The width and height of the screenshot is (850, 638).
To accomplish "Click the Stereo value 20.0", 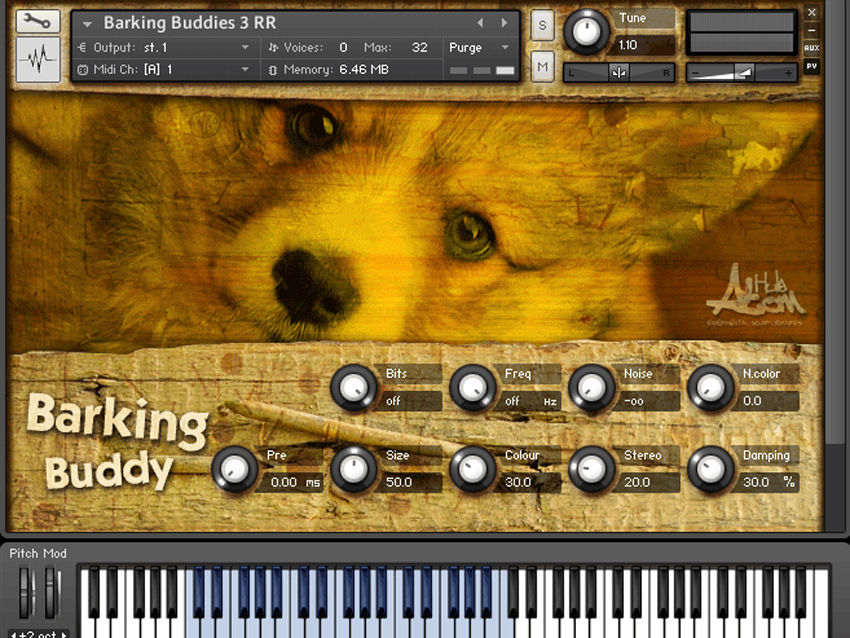I will pyautogui.click(x=648, y=482).
